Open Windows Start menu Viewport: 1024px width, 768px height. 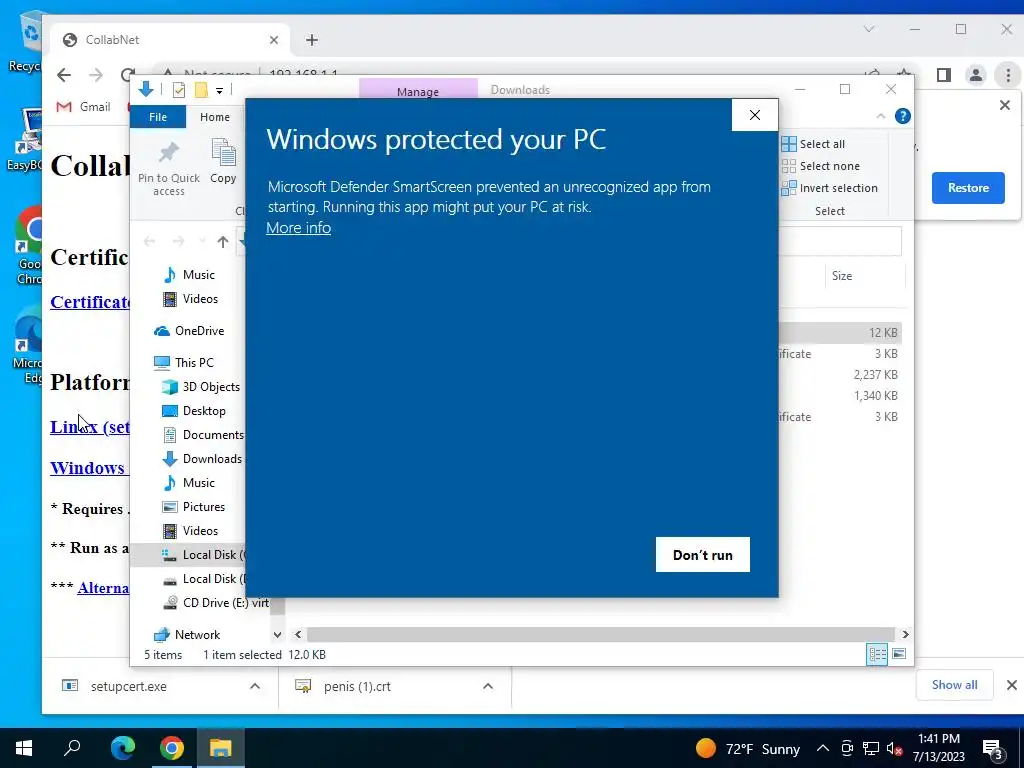point(24,748)
